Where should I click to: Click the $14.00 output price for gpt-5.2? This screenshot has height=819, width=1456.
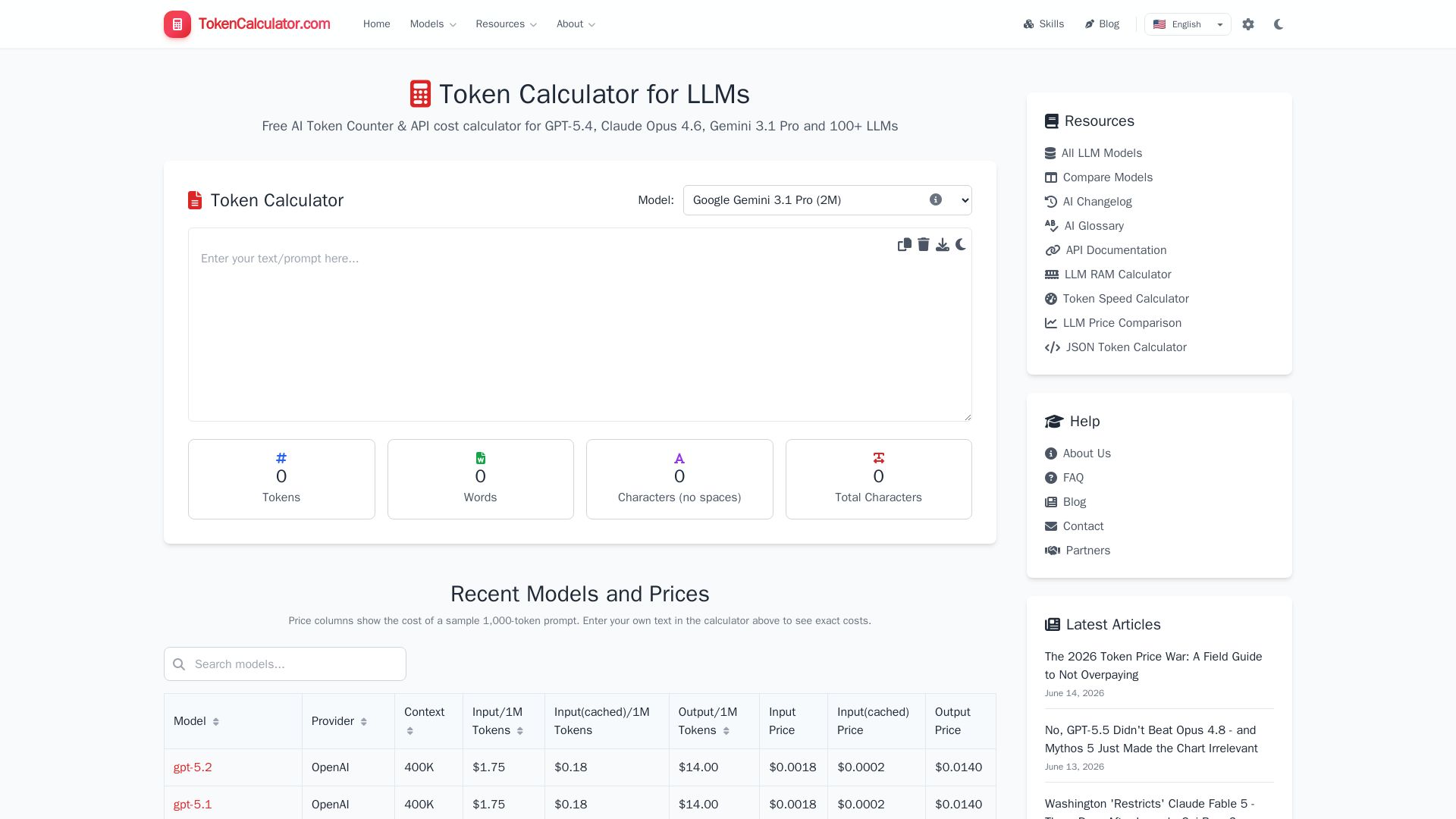[x=698, y=767]
